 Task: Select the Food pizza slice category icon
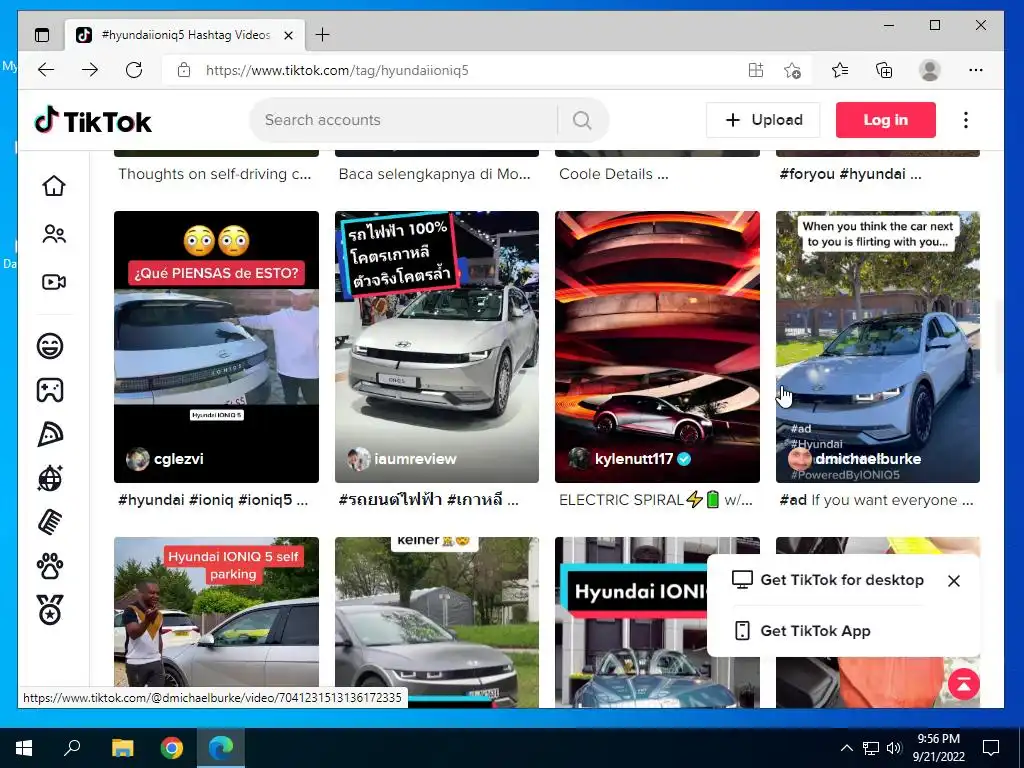tap(50, 434)
